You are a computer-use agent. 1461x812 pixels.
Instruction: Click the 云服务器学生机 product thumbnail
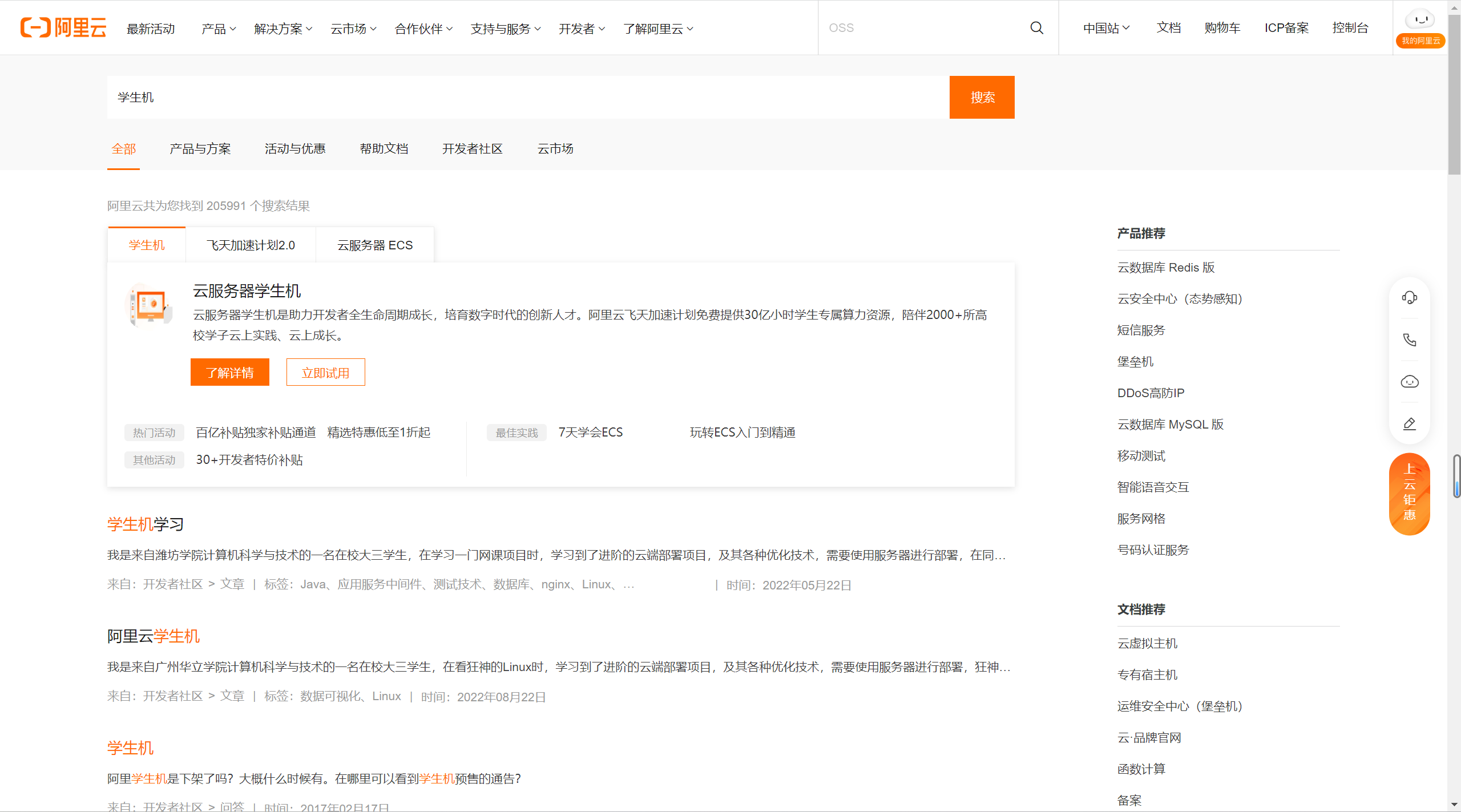[150, 305]
